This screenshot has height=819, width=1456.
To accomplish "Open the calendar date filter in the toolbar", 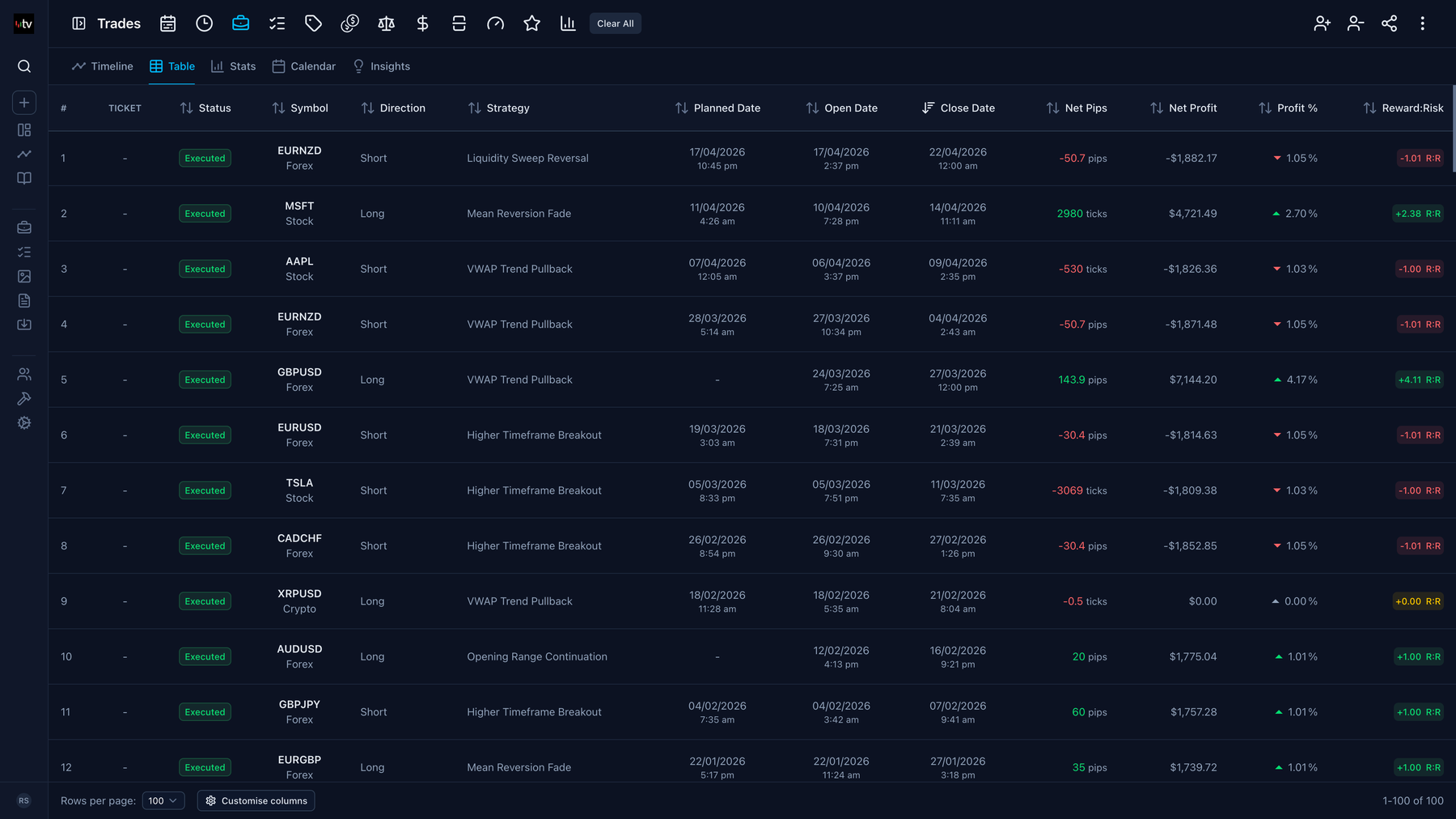I will (x=167, y=23).
